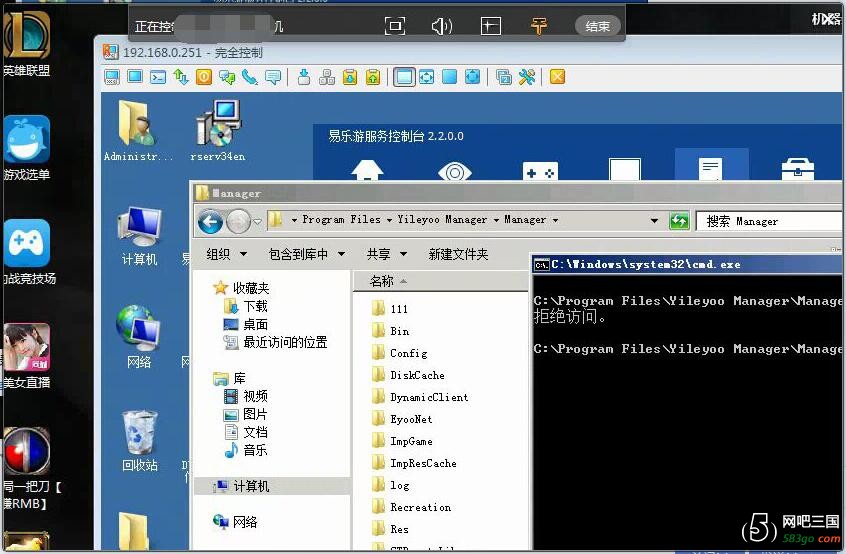Click forward arrow in Manager explorer

(238, 221)
